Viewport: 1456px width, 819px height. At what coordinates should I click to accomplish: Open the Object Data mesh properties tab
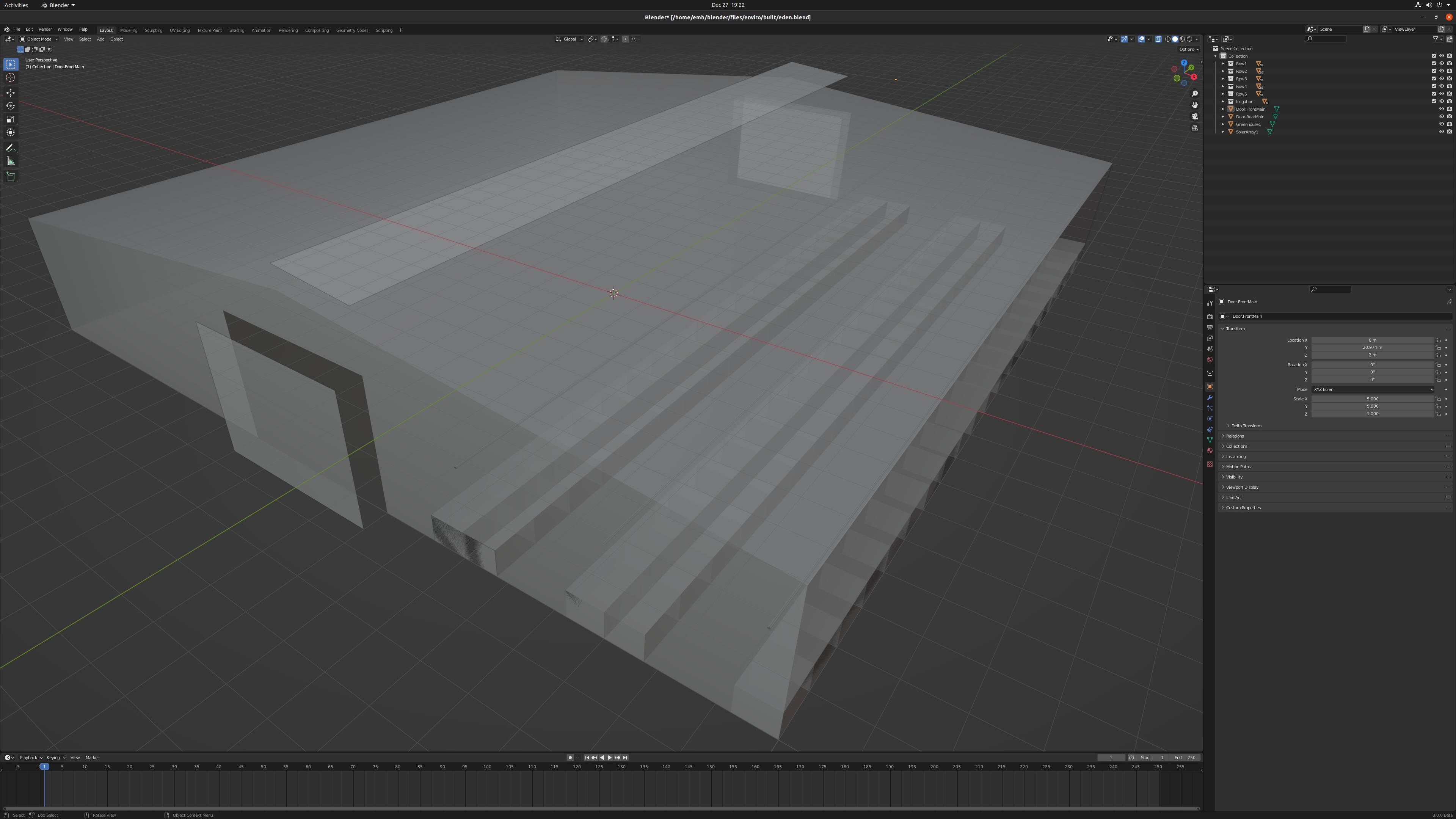[x=1210, y=440]
